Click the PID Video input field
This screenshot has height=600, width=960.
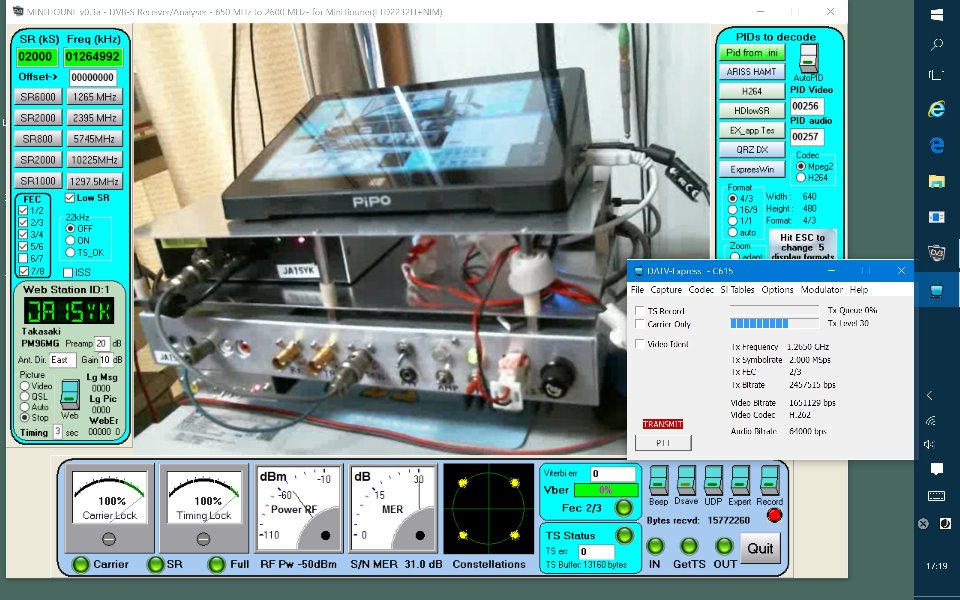(x=806, y=106)
